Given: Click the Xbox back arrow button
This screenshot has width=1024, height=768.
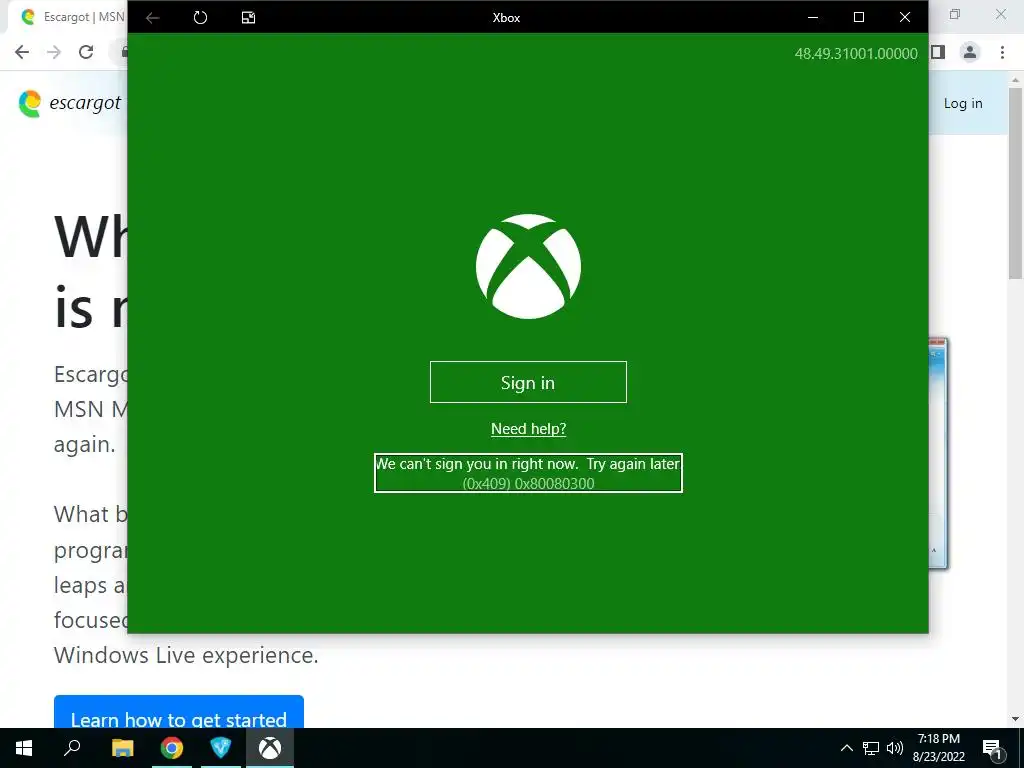Looking at the screenshot, I should point(153,18).
